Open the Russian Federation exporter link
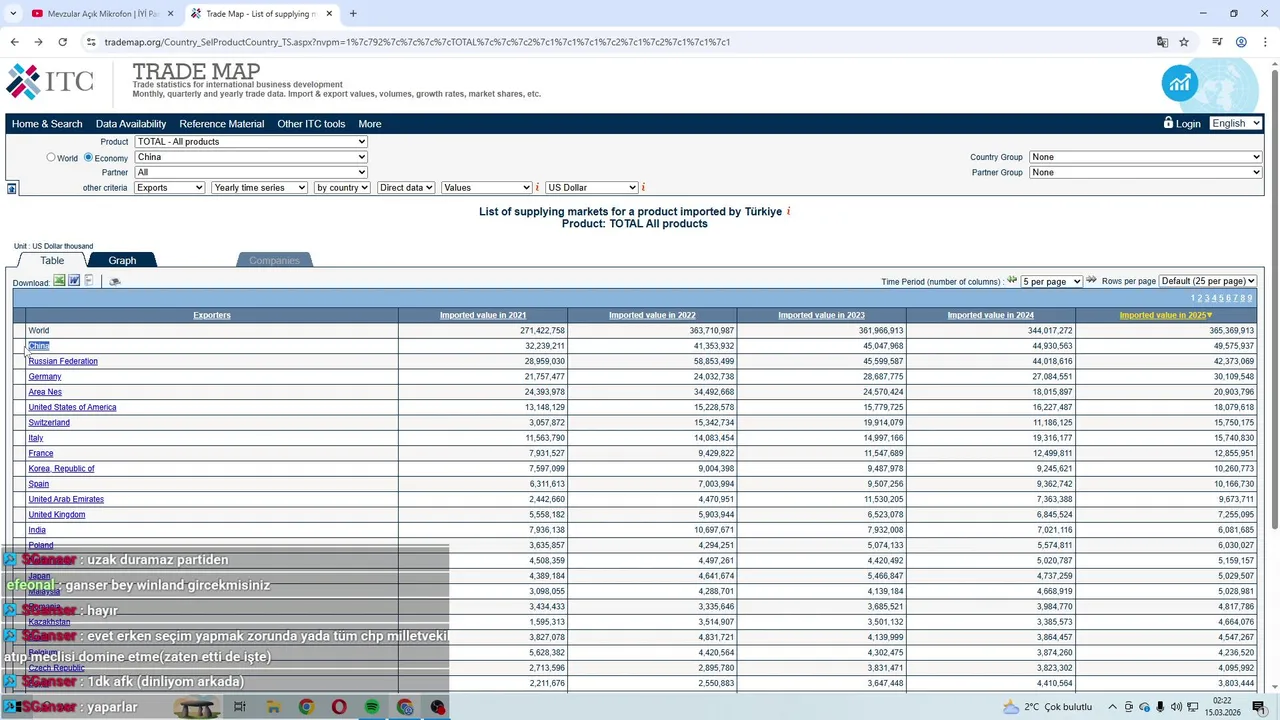Viewport: 1280px width, 720px height. 63,361
